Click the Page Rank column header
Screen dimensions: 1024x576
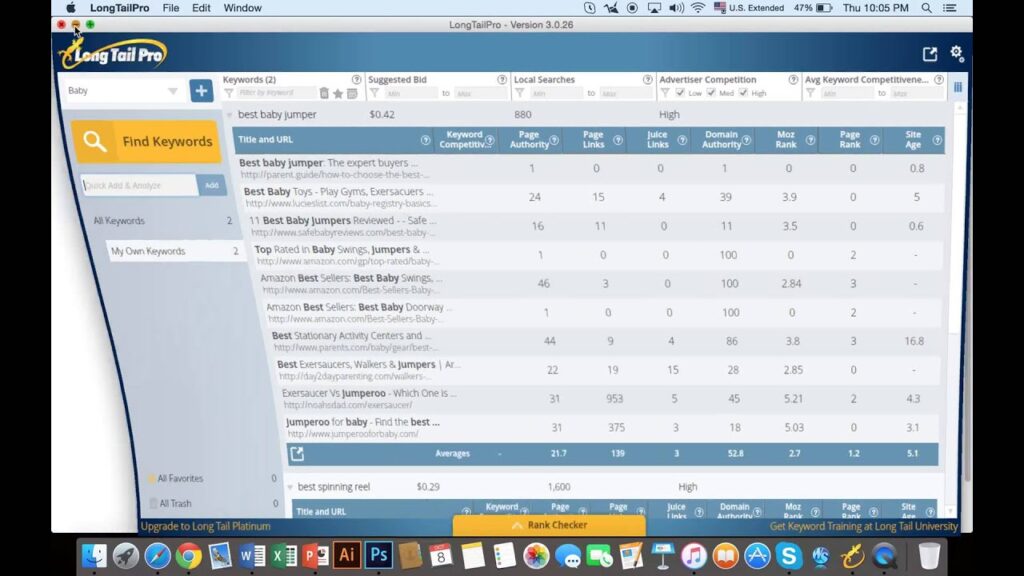click(850, 140)
